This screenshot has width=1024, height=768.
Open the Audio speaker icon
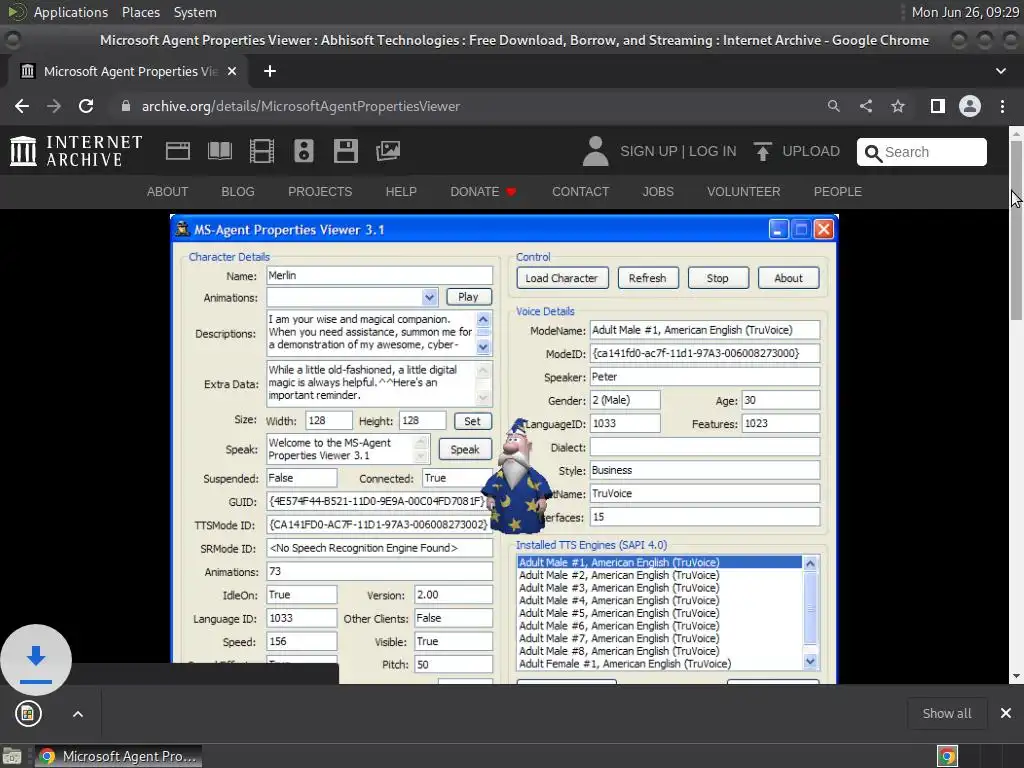(304, 151)
